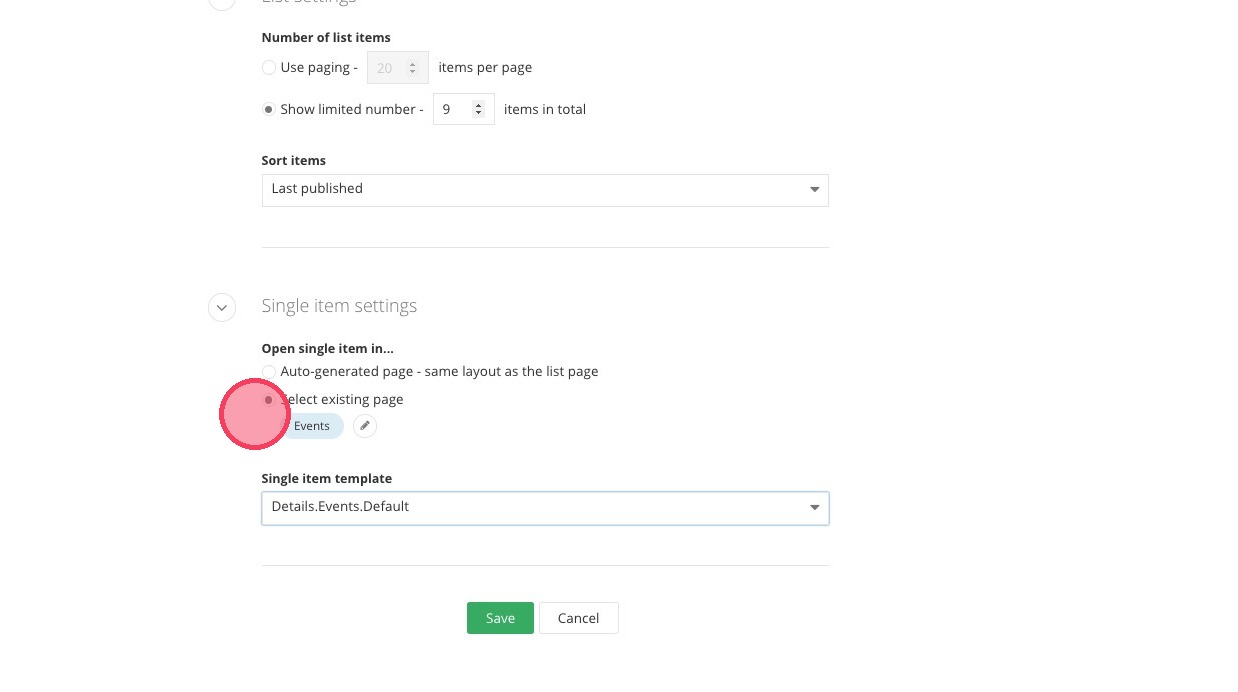The width and height of the screenshot is (1238, 692).
Task: Open the Single item template dropdown
Action: click(x=545, y=508)
